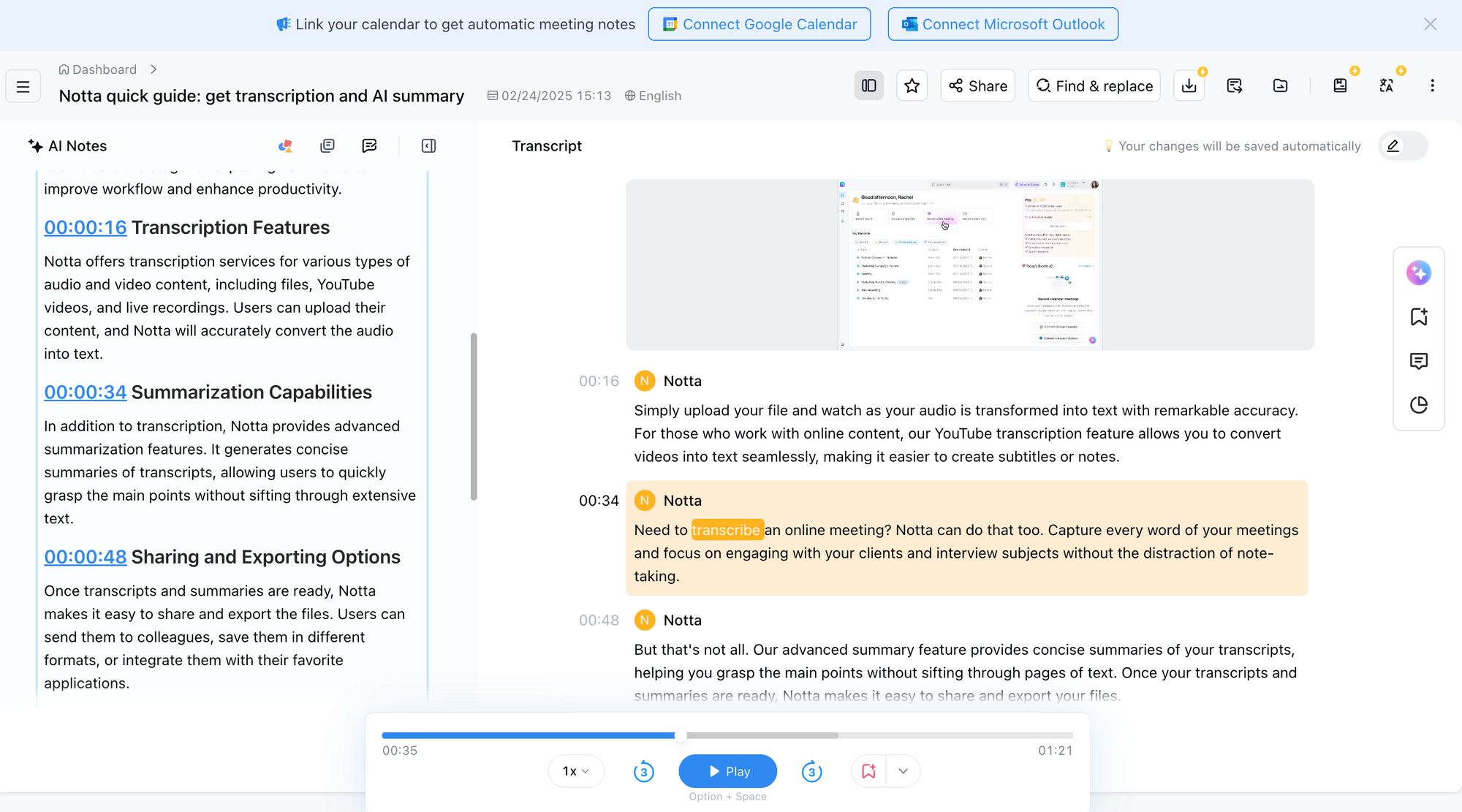Click the comment bubble icon in toolbar
The image size is (1462, 812).
click(369, 146)
